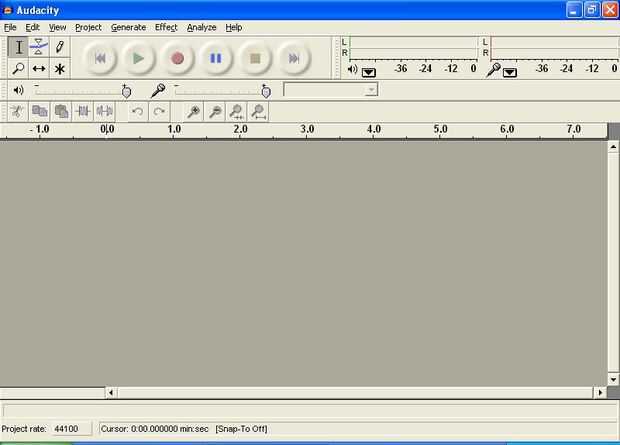Viewport: 620px width, 445px height.
Task: Close the Audacity window
Action: point(610,10)
